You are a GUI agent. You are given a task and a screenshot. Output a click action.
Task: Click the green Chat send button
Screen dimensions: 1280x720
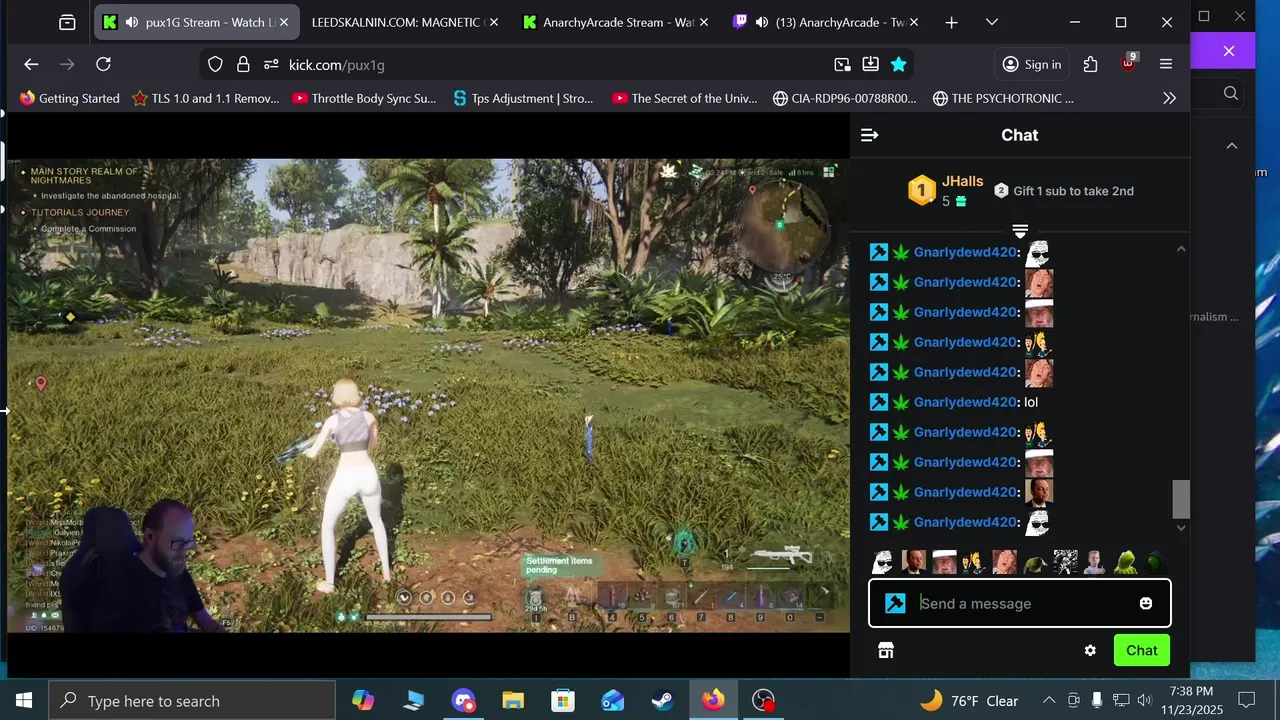coord(1141,650)
